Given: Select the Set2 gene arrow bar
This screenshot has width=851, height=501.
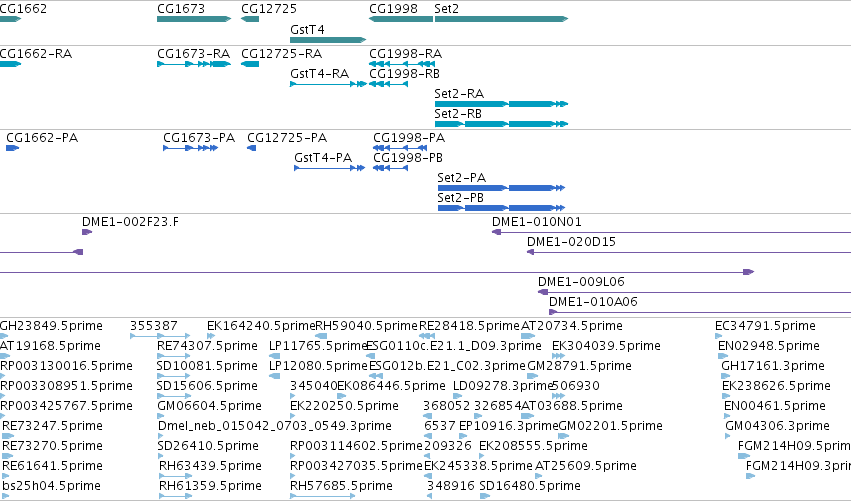Looking at the screenshot, I should pos(501,19).
